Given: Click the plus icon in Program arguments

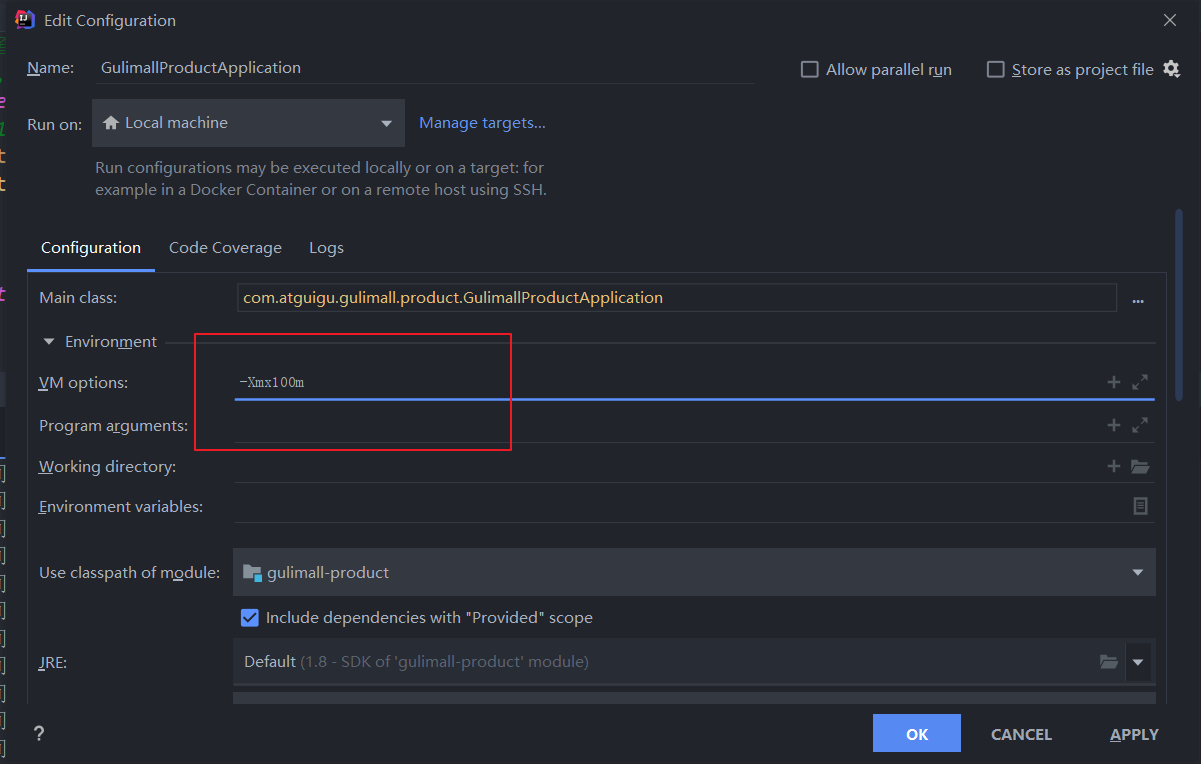Looking at the screenshot, I should (x=1114, y=425).
